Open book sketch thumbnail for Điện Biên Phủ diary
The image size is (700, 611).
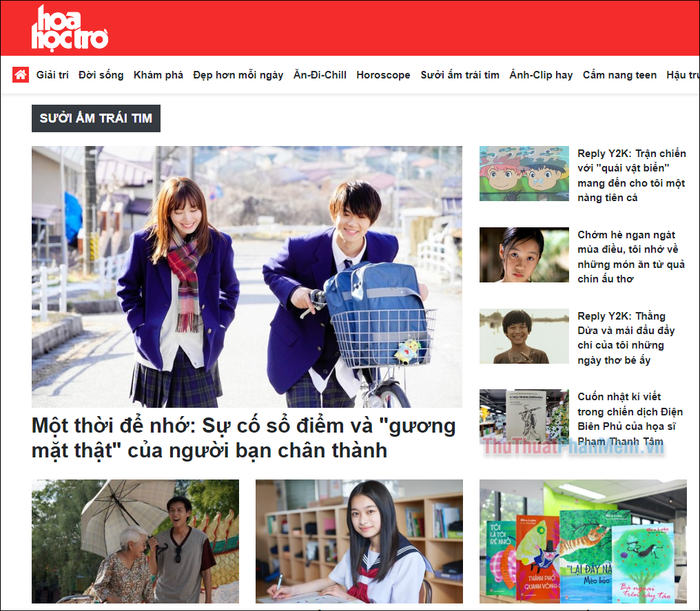[524, 417]
